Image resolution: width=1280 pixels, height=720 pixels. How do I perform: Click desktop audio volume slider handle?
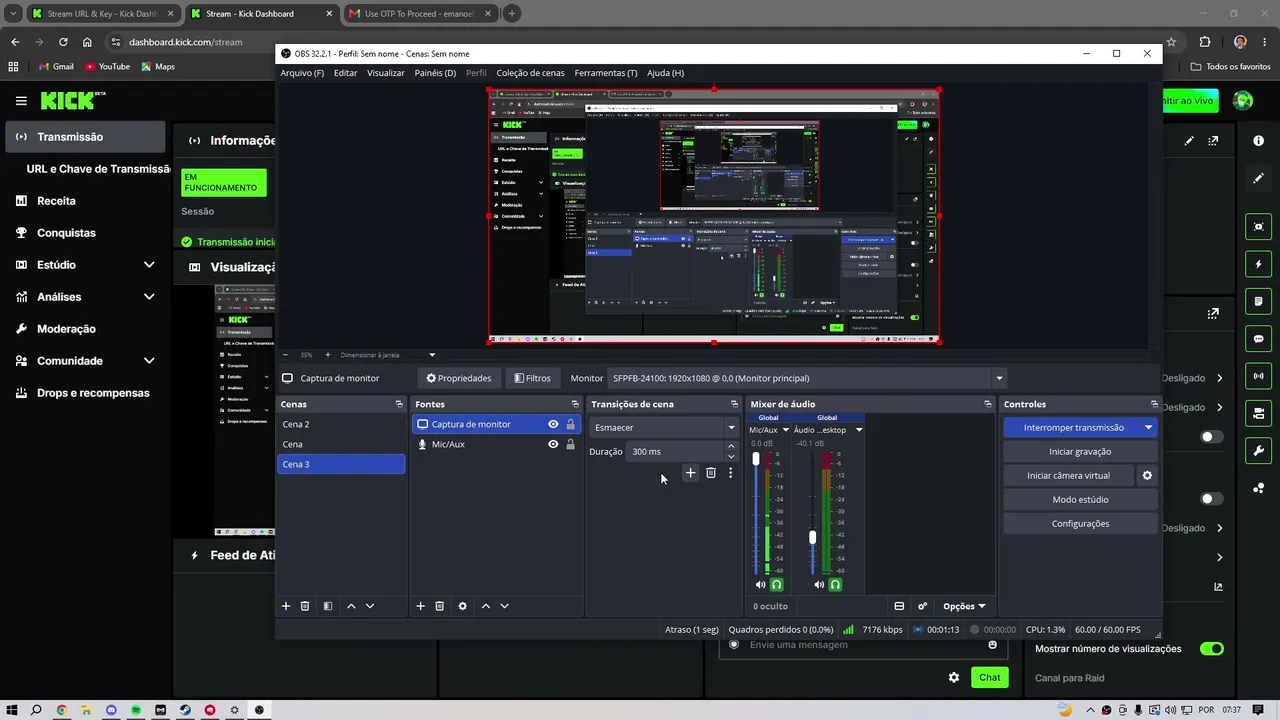coord(813,537)
